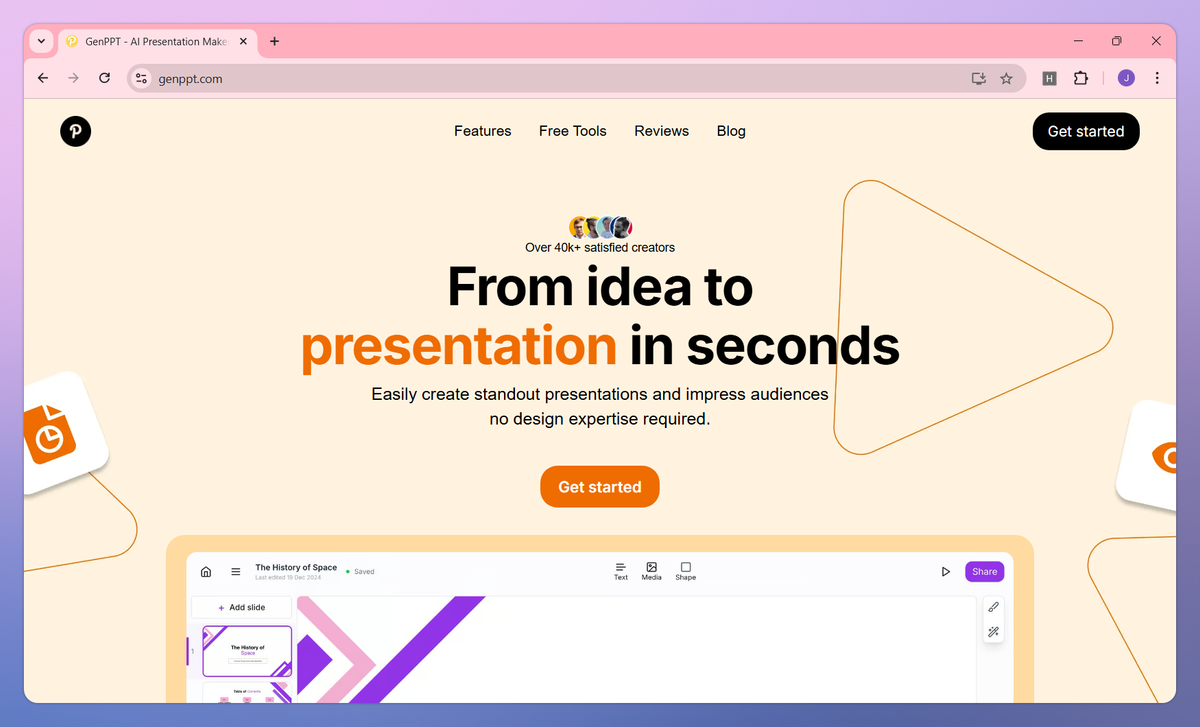Viewport: 1200px width, 727px height.
Task: Bookmark this page with the star icon
Action: click(1006, 78)
